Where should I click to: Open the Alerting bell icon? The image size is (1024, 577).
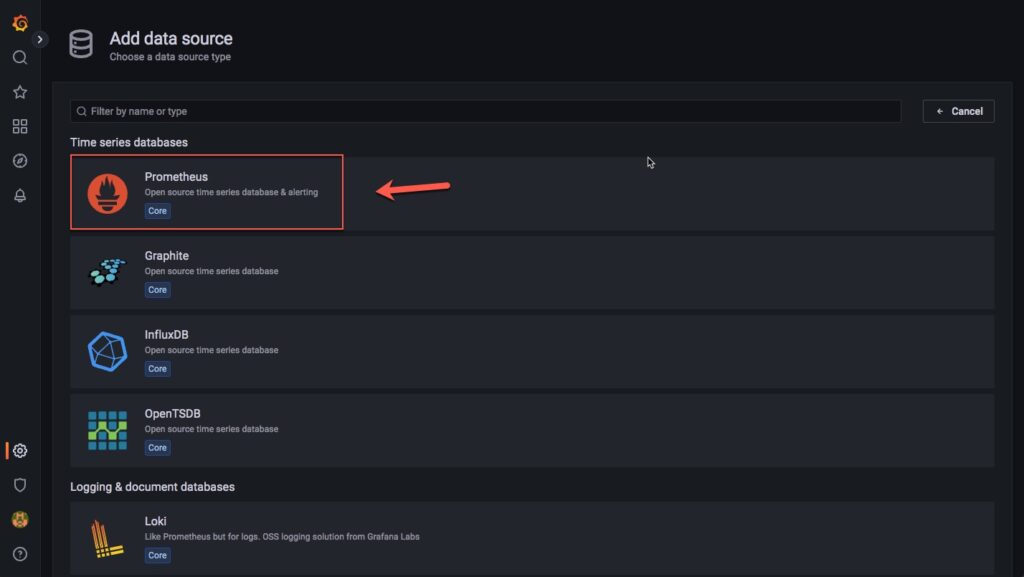[x=20, y=195]
